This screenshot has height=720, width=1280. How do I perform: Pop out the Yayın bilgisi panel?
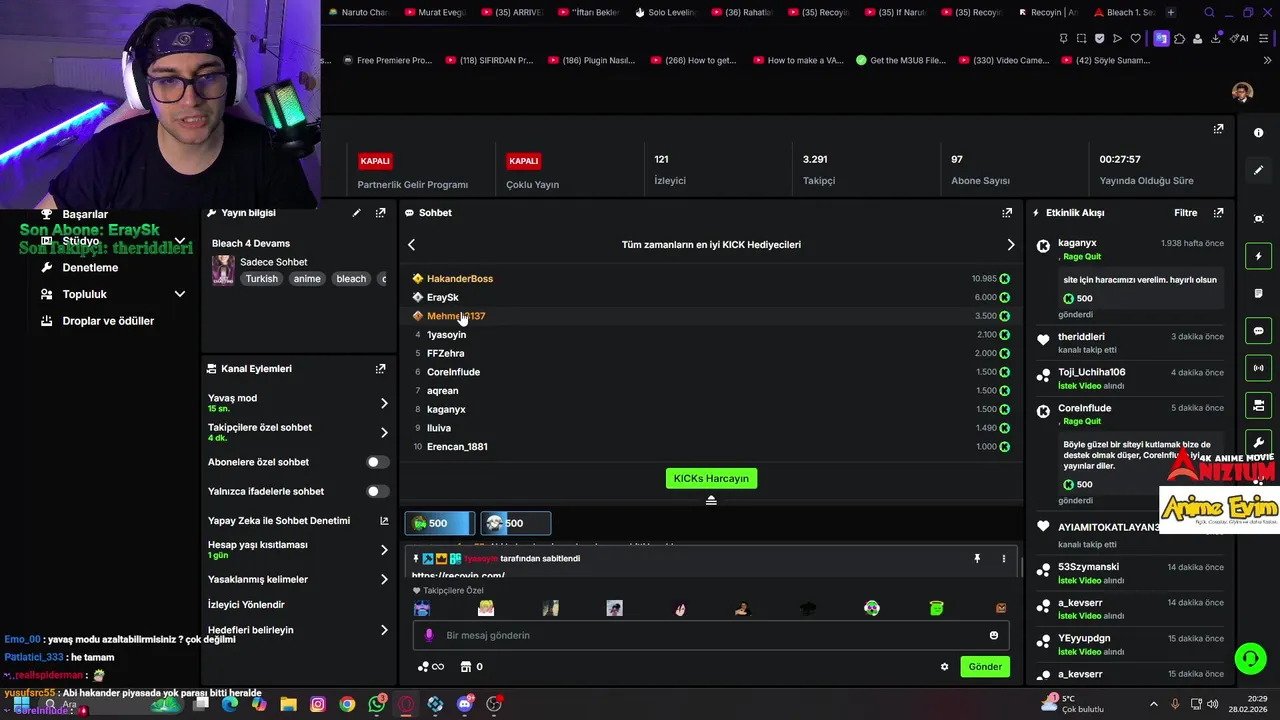point(380,213)
